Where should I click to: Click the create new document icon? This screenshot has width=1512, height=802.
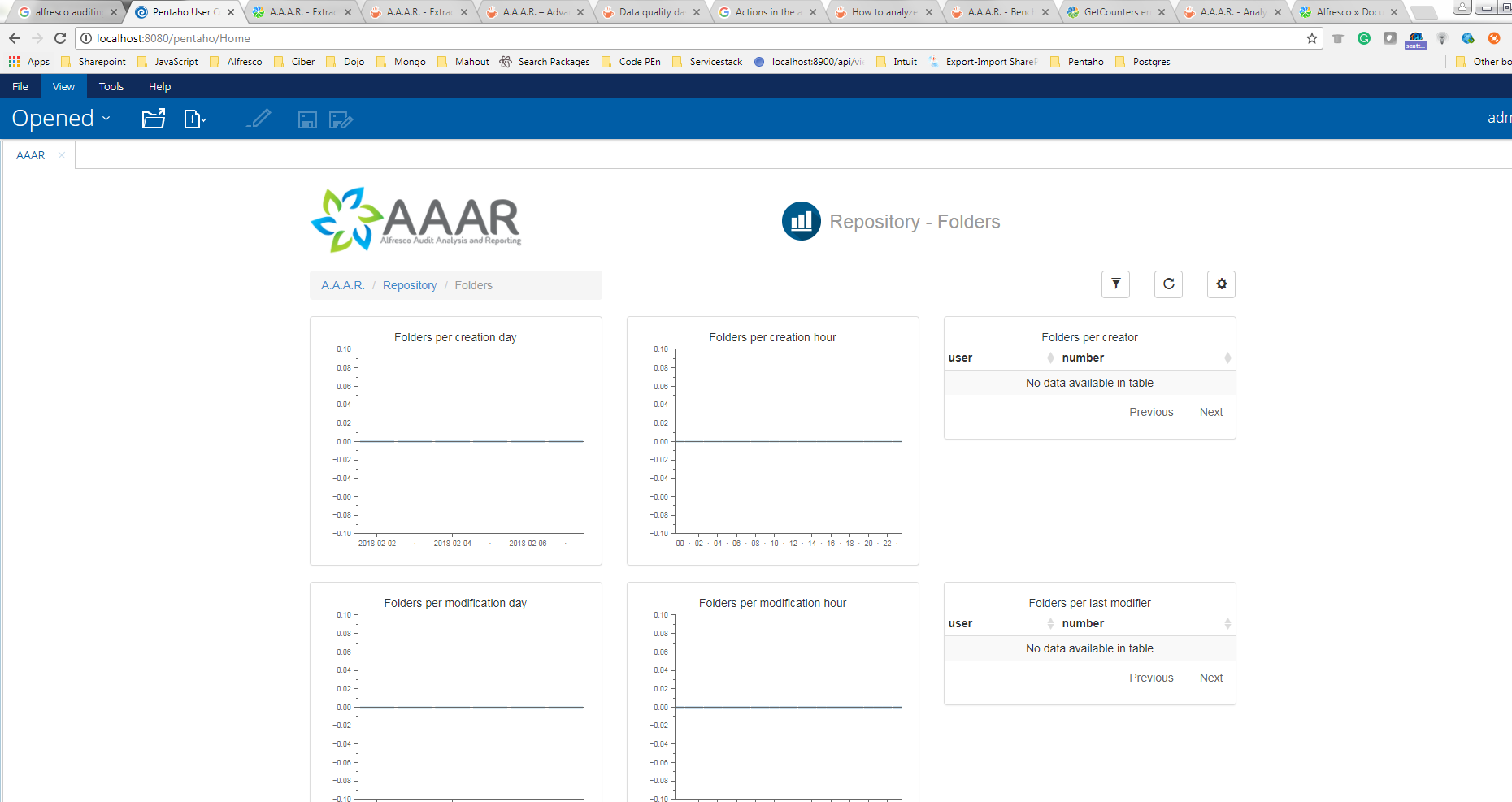pyautogui.click(x=195, y=119)
